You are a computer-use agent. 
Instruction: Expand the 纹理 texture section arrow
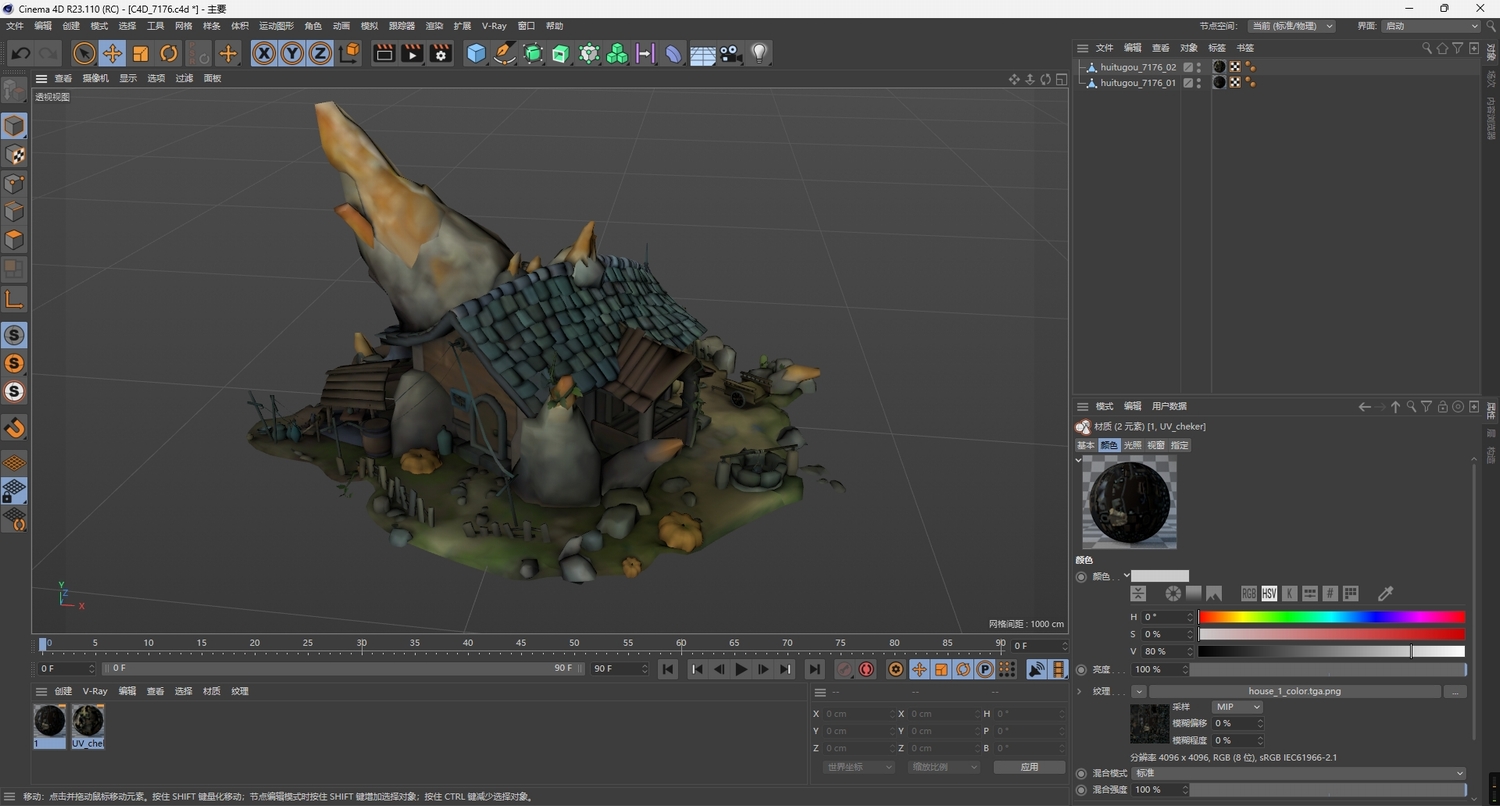coord(1080,691)
